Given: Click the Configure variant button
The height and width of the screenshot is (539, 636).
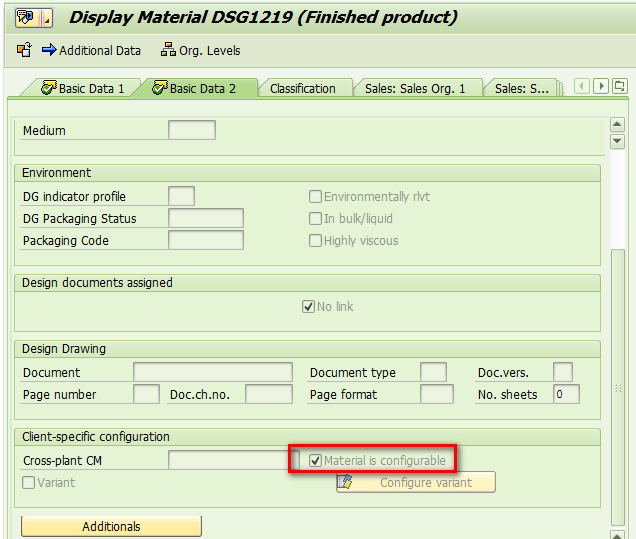Looking at the screenshot, I should click(416, 482).
